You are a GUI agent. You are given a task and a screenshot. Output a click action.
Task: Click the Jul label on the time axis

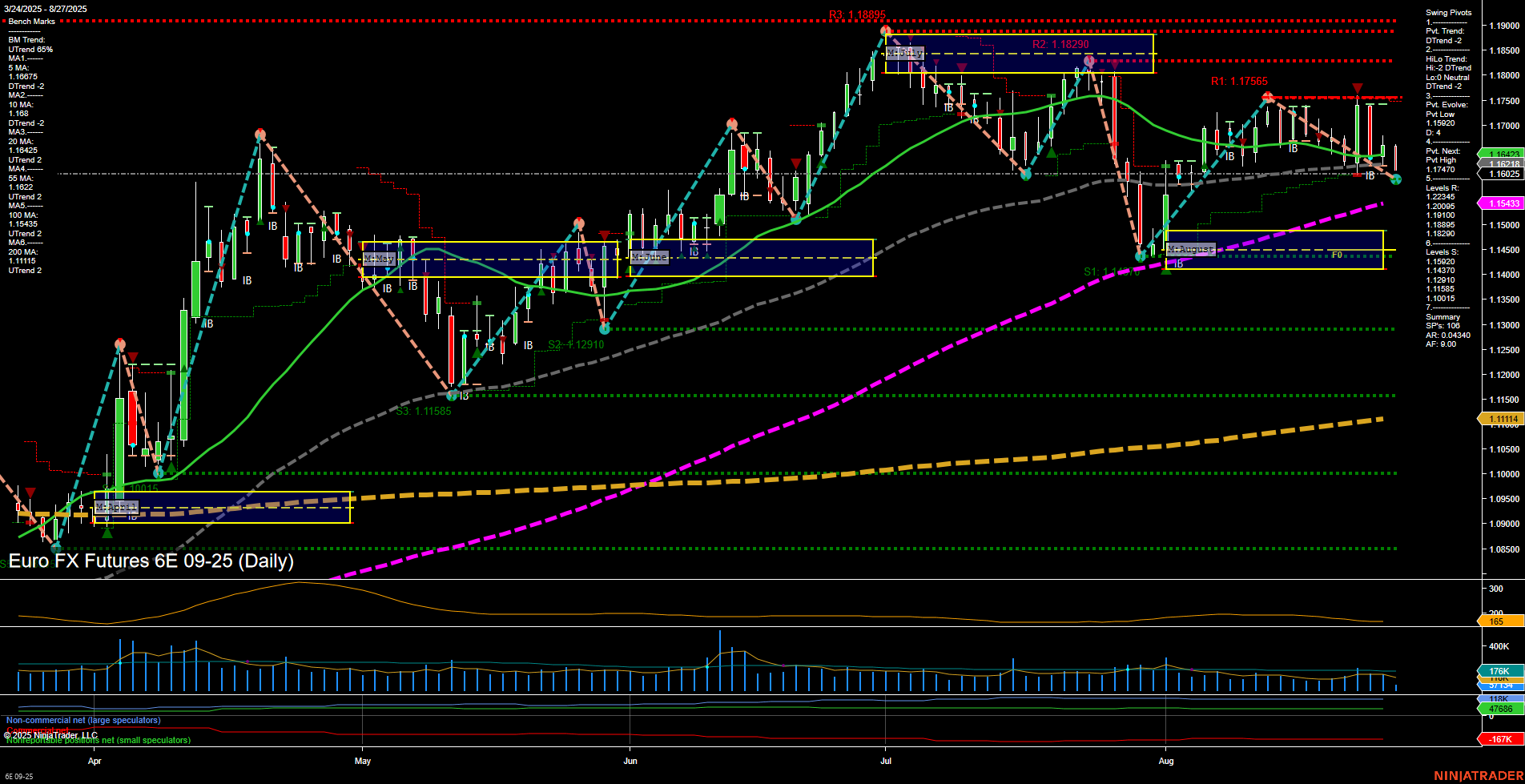click(885, 762)
